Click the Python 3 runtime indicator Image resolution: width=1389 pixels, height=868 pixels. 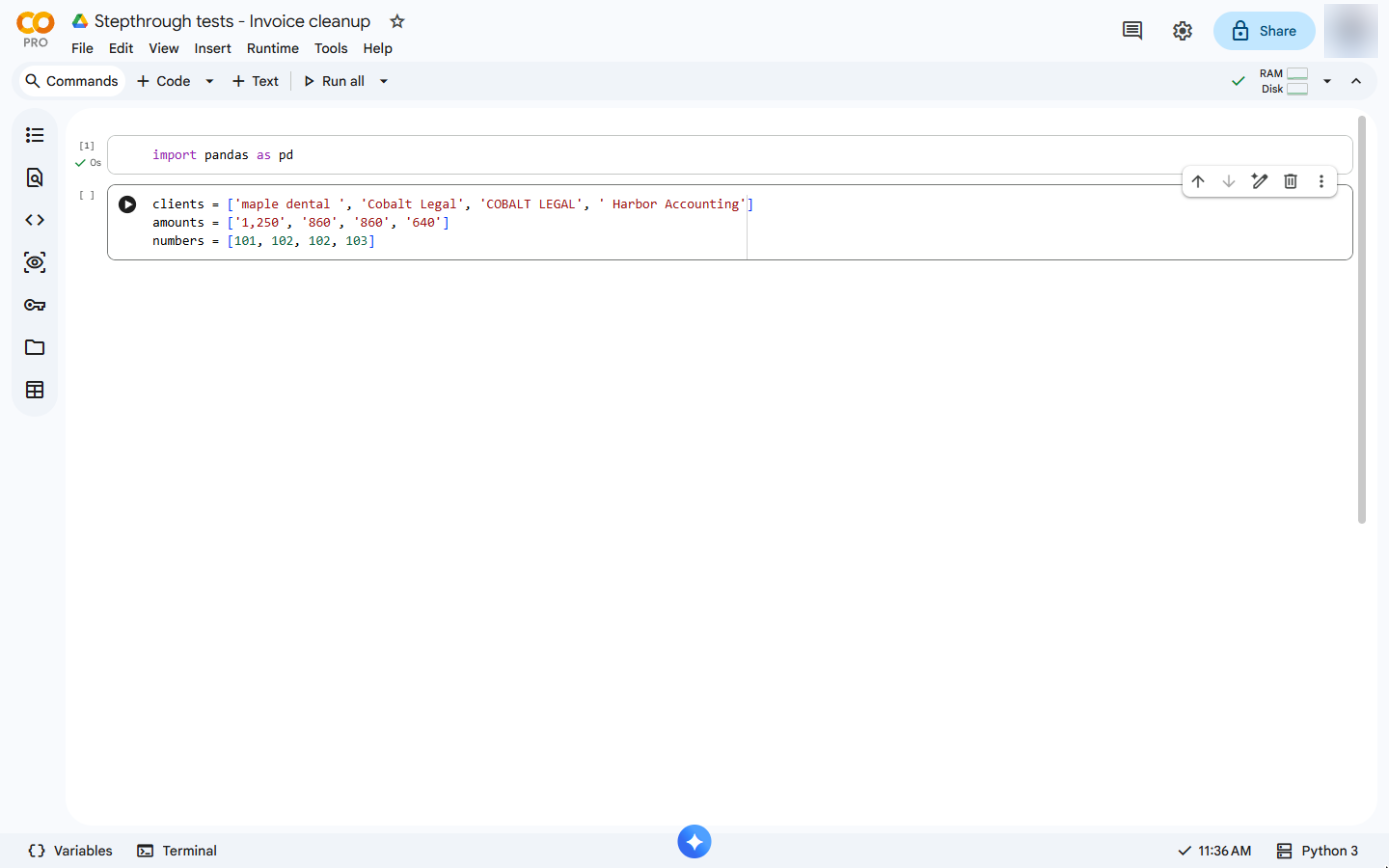tap(1318, 851)
